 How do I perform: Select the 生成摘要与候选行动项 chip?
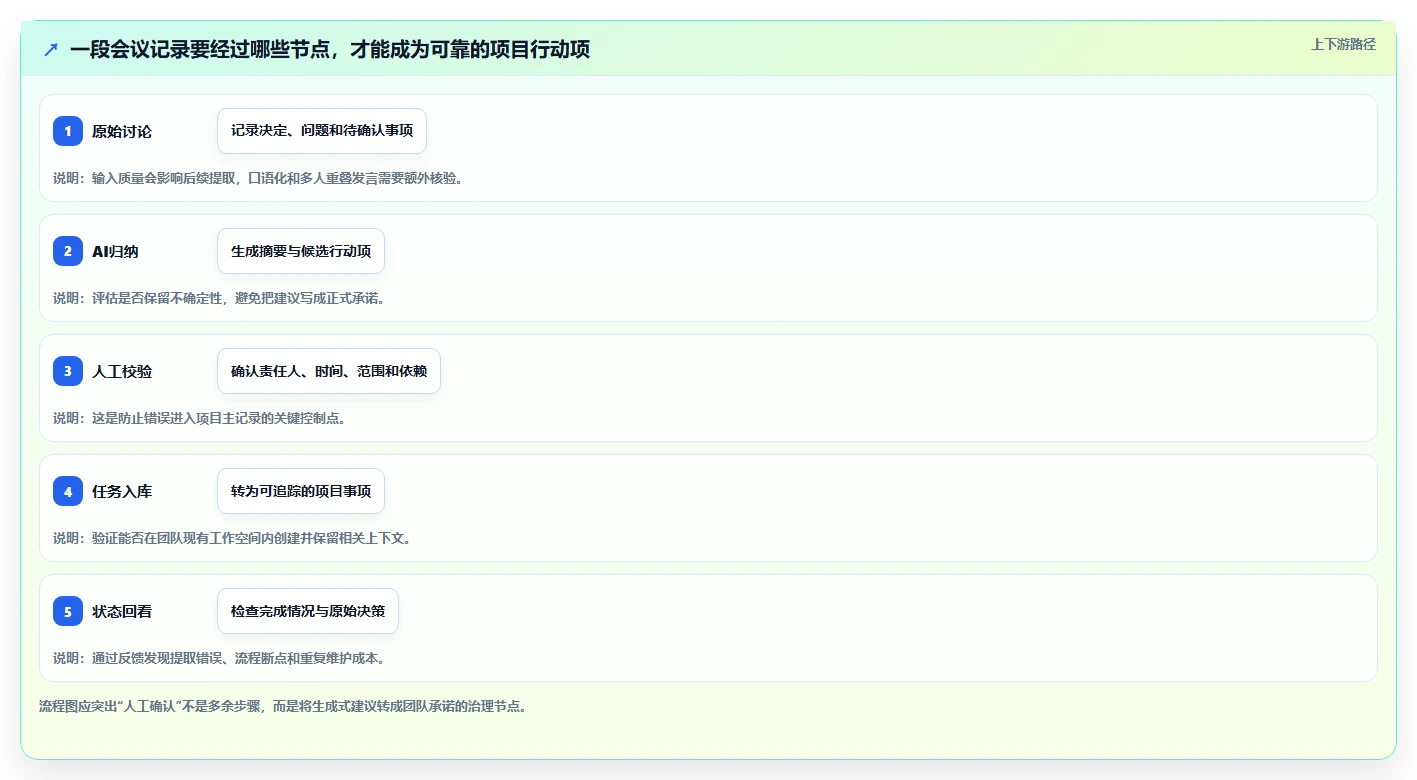301,251
